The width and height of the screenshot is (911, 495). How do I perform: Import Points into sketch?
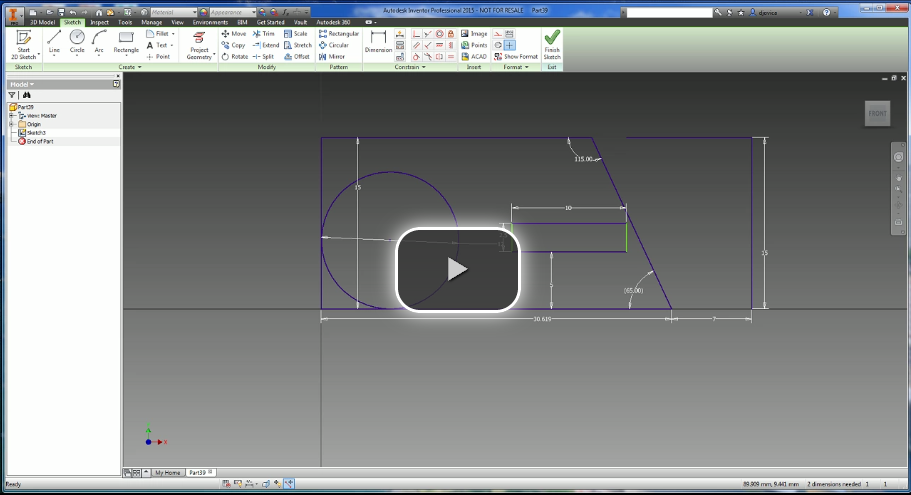click(x=474, y=45)
